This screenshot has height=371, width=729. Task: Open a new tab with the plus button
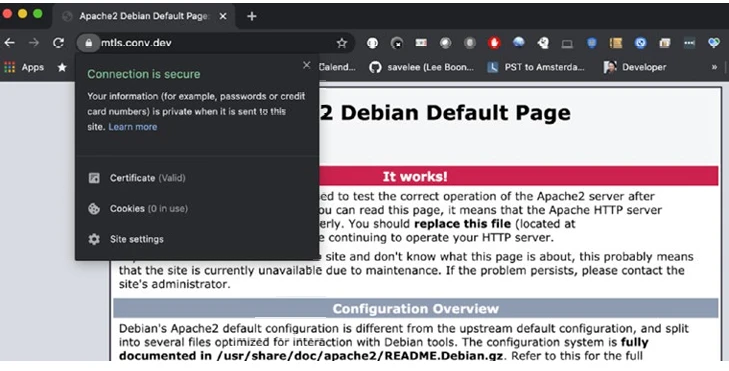pos(252,16)
